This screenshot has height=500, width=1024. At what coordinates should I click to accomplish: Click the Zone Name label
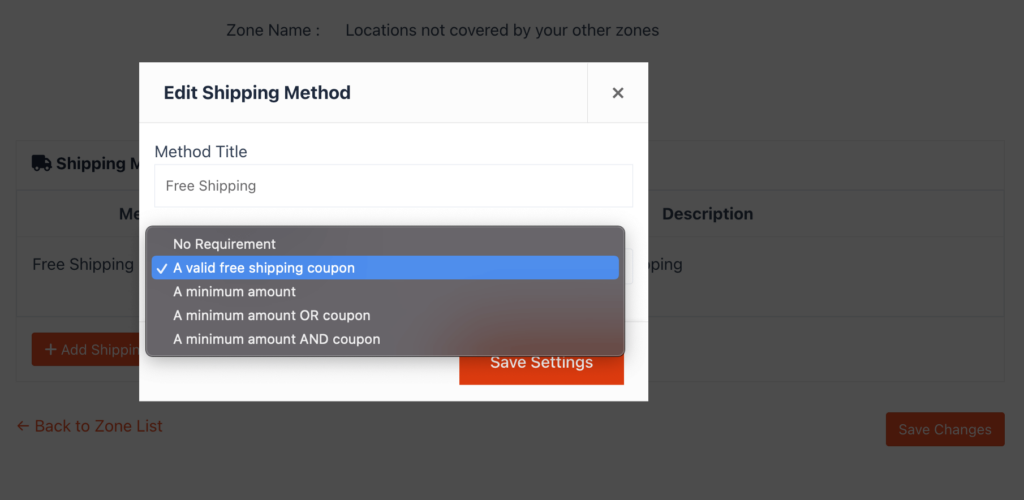click(x=273, y=30)
